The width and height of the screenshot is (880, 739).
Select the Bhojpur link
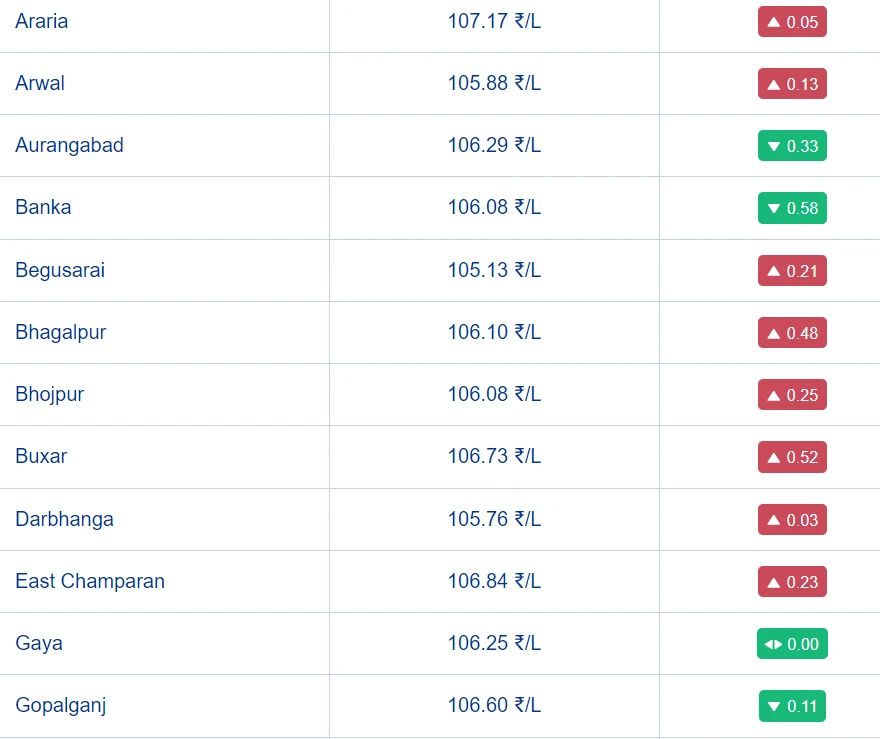[x=49, y=394]
